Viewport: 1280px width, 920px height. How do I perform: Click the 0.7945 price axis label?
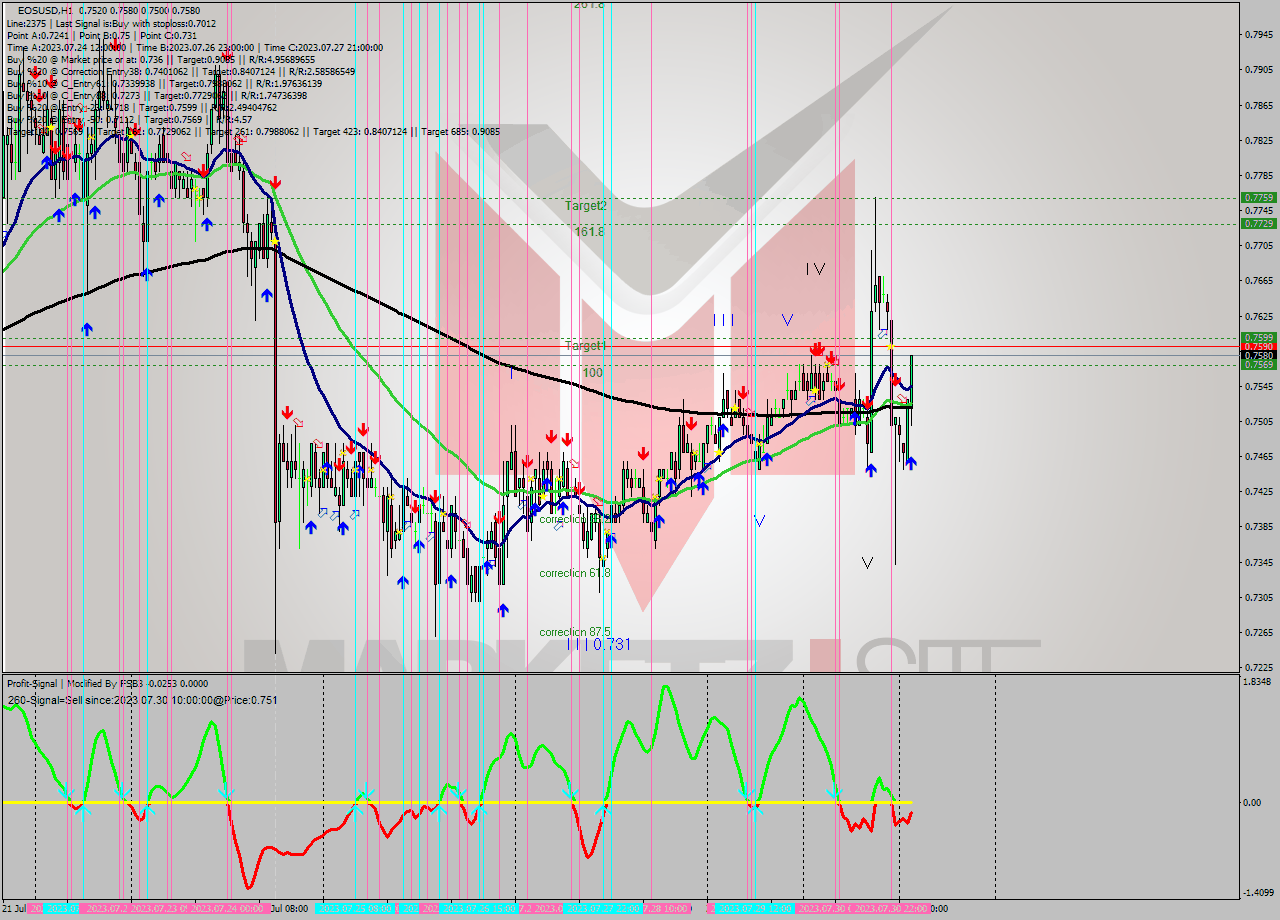pyautogui.click(x=1258, y=35)
